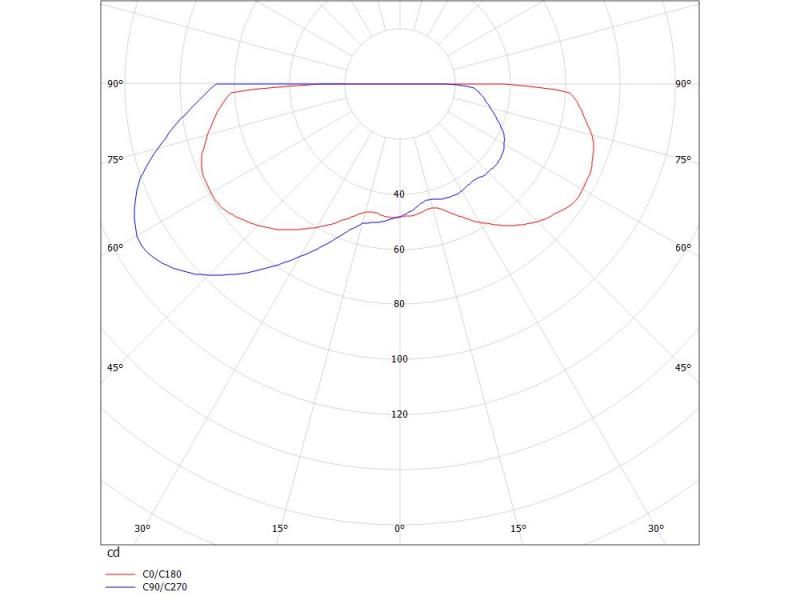Select the red C0/C180 legend line swatch
800x600 pixels.
(120, 574)
